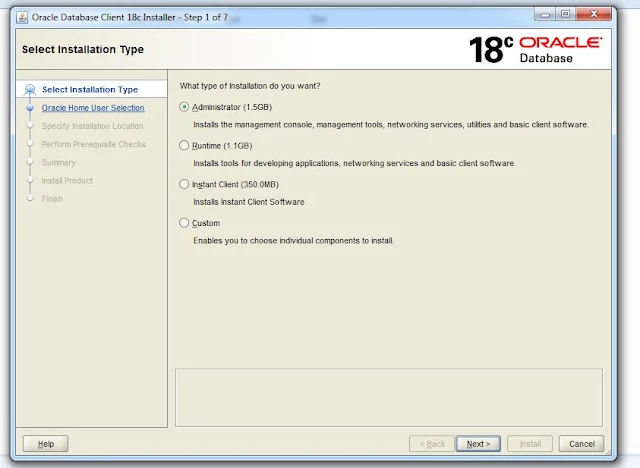640x468 pixels.
Task: Choose the Runtime (1.1GB) installation option
Action: click(x=184, y=145)
